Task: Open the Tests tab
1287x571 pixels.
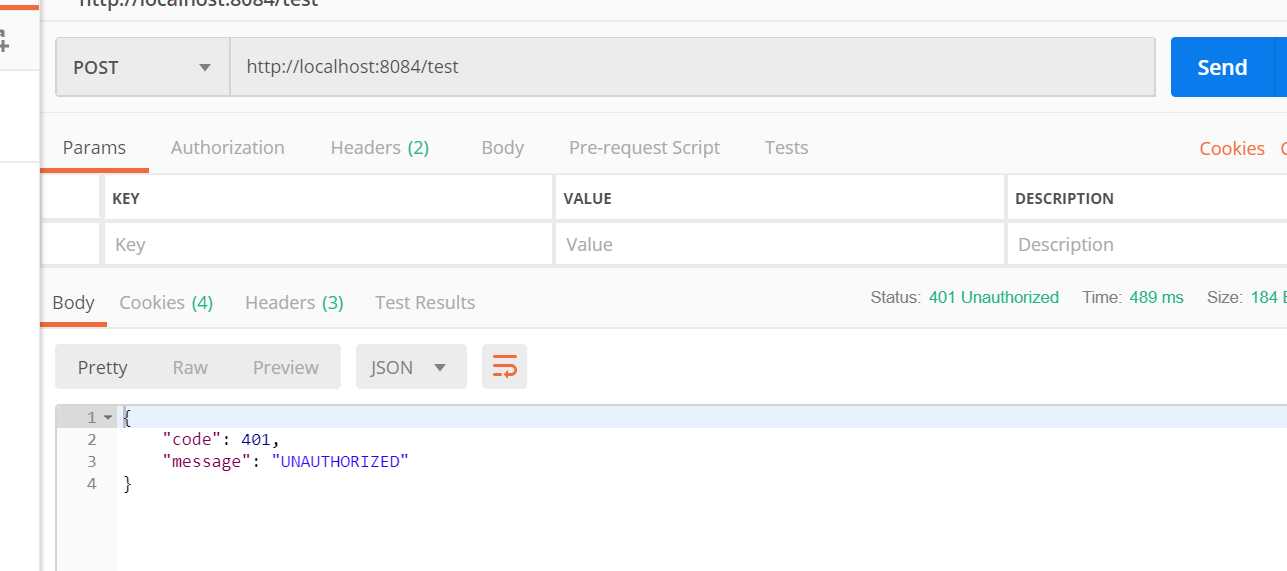Action: 786,147
